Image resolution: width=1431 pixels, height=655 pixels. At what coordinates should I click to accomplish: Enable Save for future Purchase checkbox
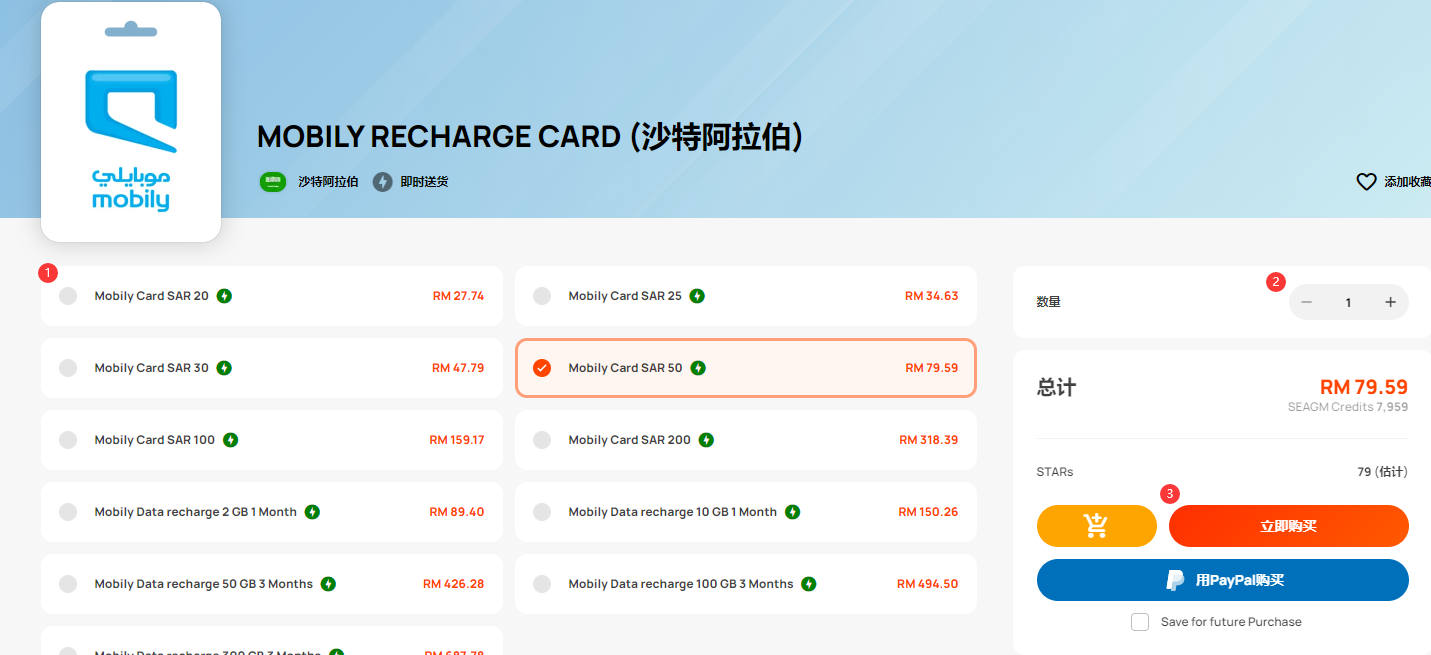coord(1140,622)
